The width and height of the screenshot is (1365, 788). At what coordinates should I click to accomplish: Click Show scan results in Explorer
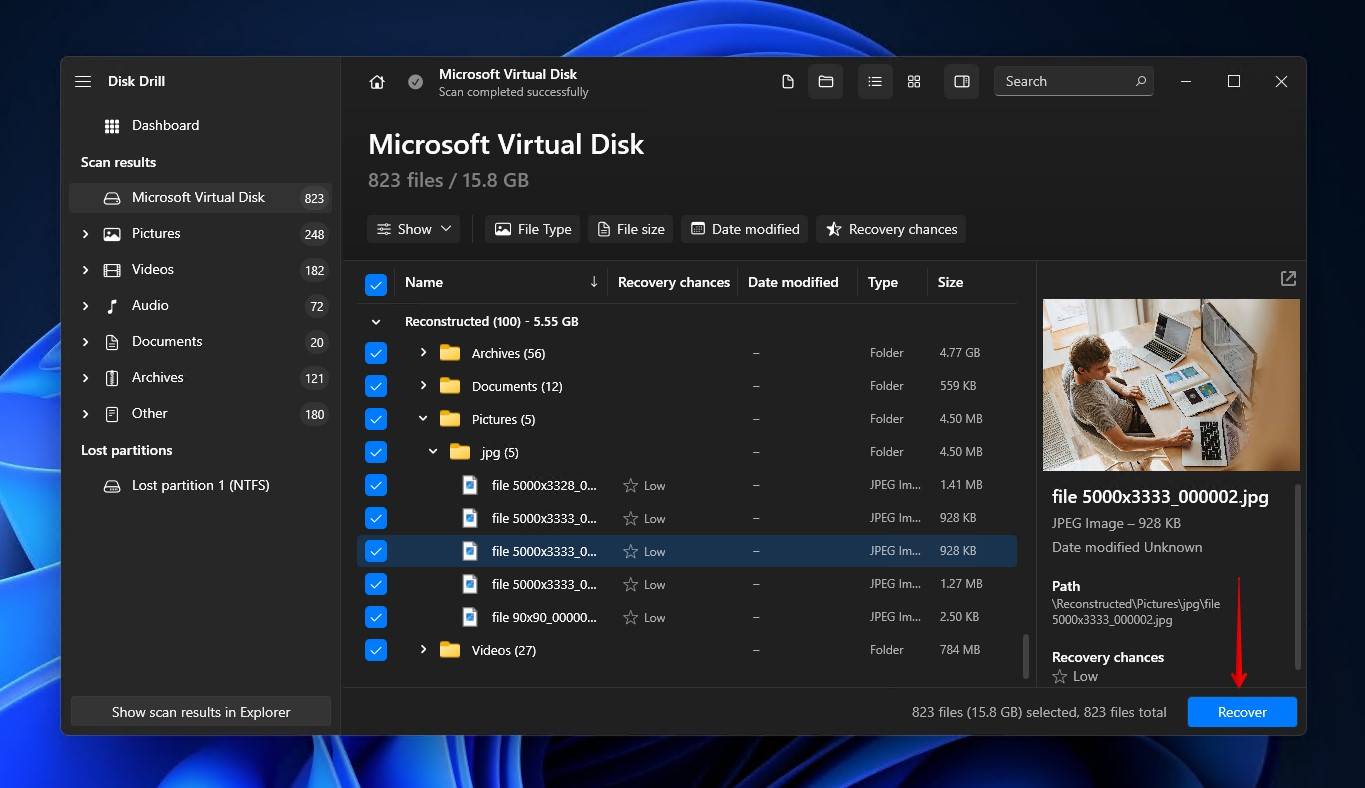201,712
